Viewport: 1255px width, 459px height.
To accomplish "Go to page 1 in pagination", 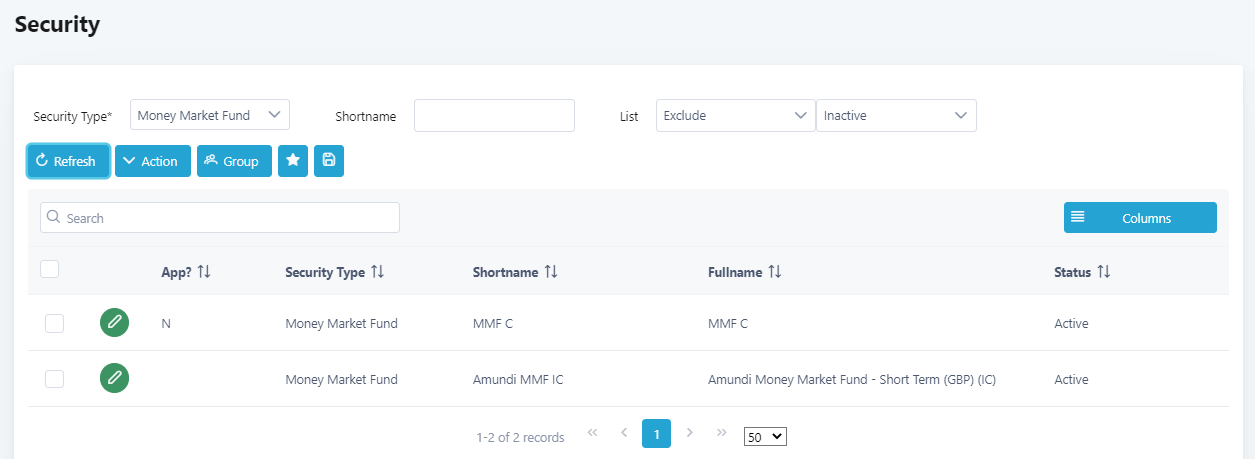I will [656, 433].
